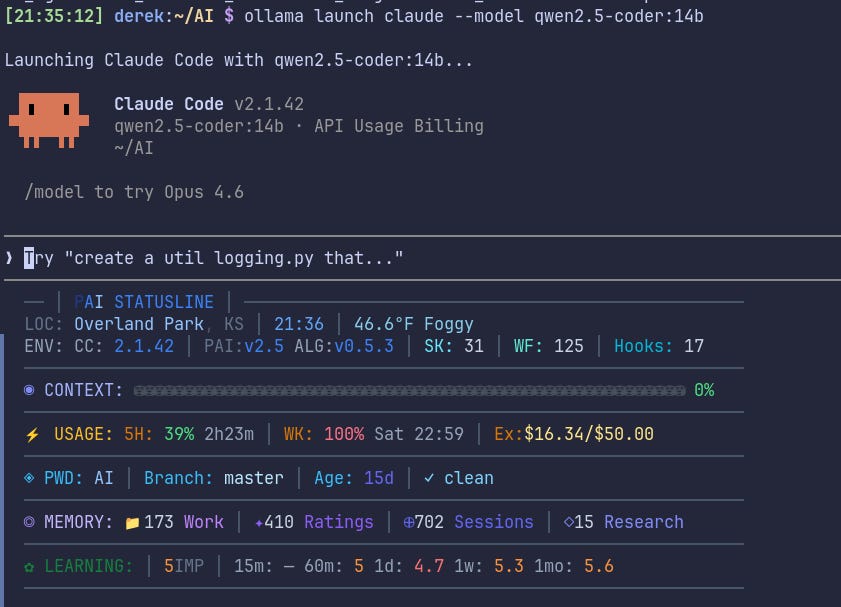Image resolution: width=841 pixels, height=607 pixels.
Task: Click the timestamp [21:35:12]
Action: pyautogui.click(x=54, y=16)
